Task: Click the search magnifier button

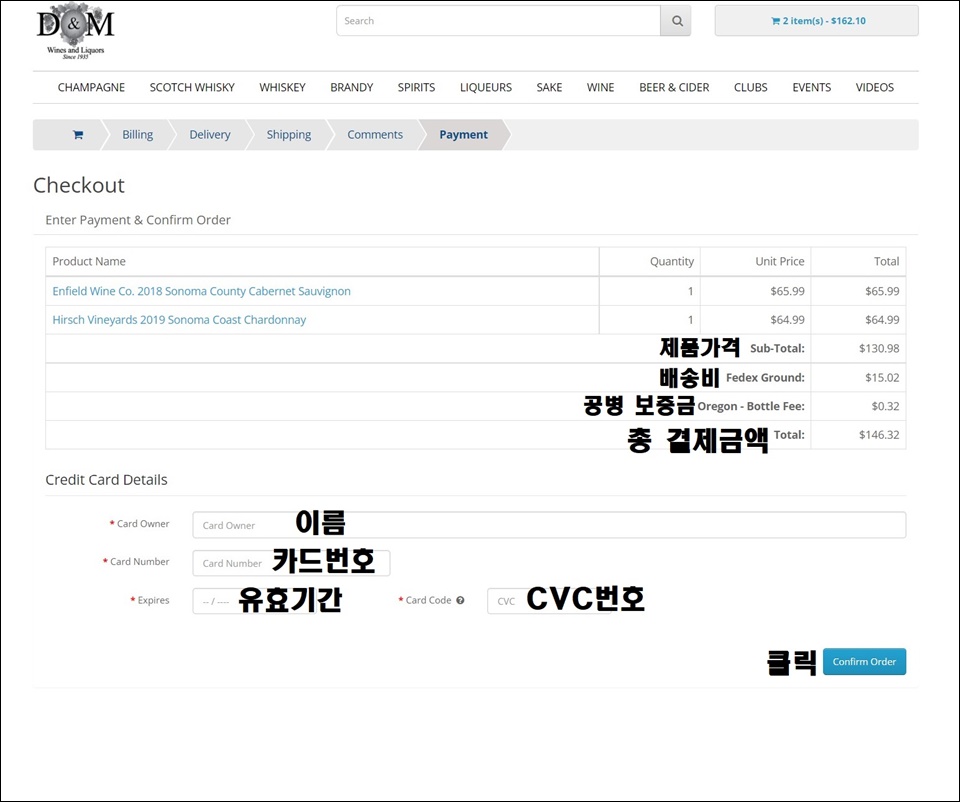Action: 676,21
